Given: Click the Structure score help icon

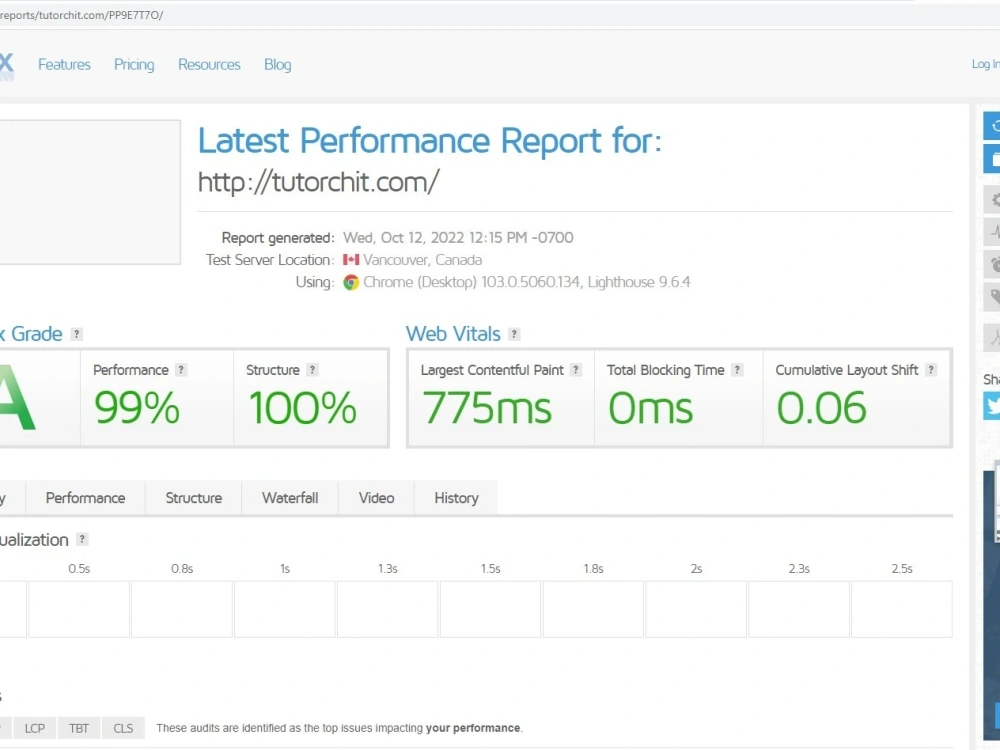Looking at the screenshot, I should coord(312,370).
